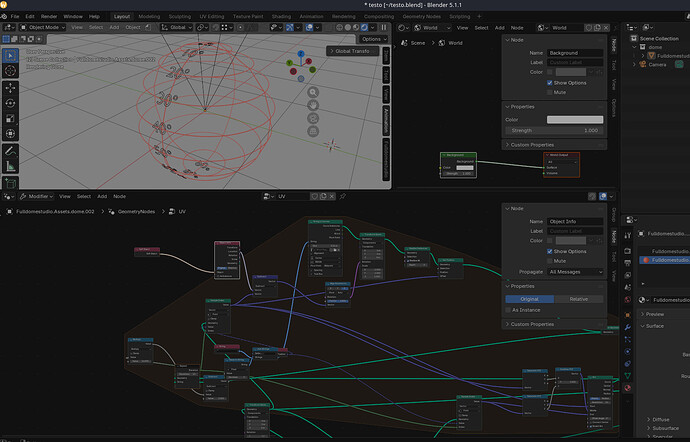Image resolution: width=690 pixels, height=442 pixels.
Task: Open Add menu in geometry node editor
Action: (102, 196)
